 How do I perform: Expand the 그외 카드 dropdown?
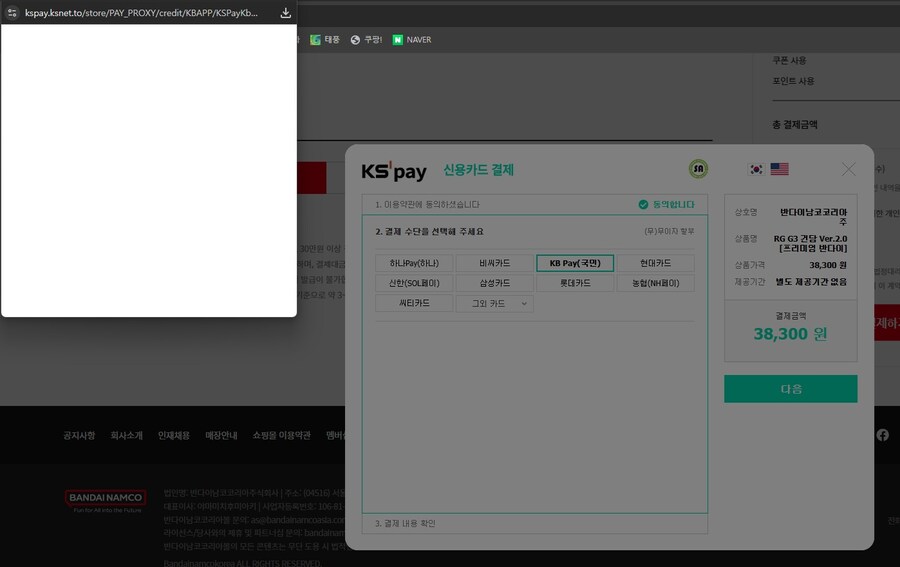[494, 303]
